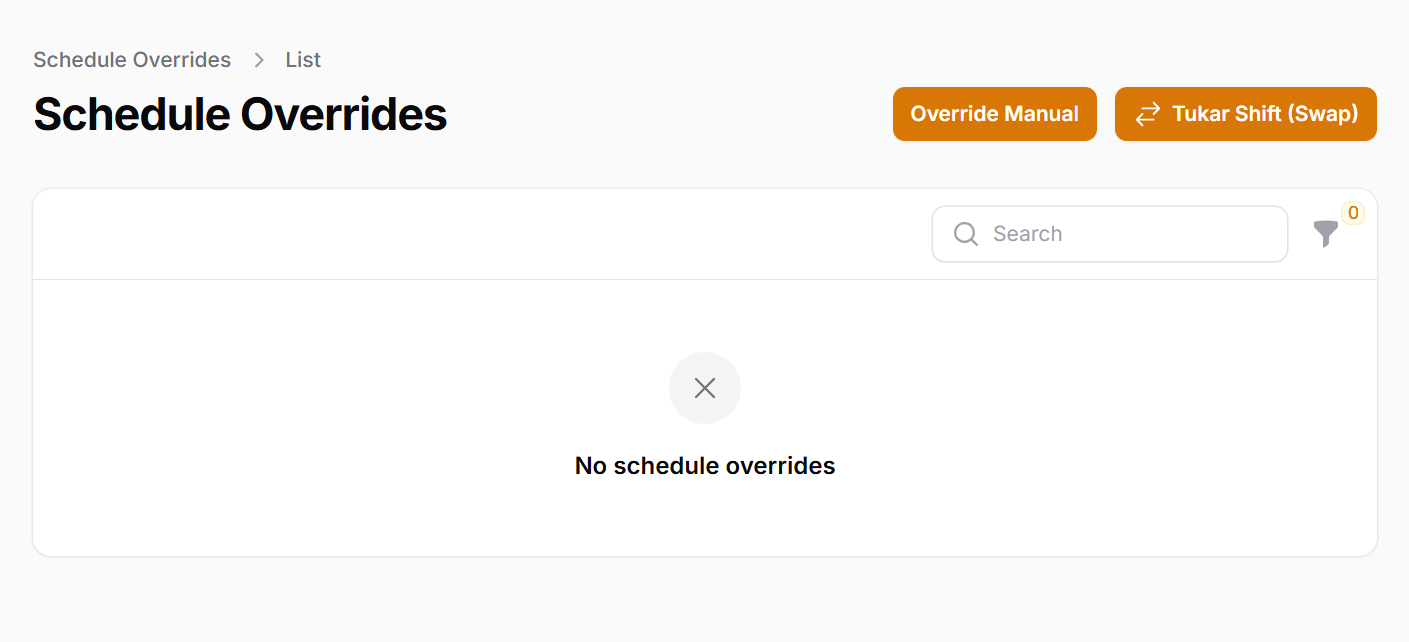Click the word Overrides in the page heading
The width and height of the screenshot is (1409, 642).
pyautogui.click(x=343, y=114)
